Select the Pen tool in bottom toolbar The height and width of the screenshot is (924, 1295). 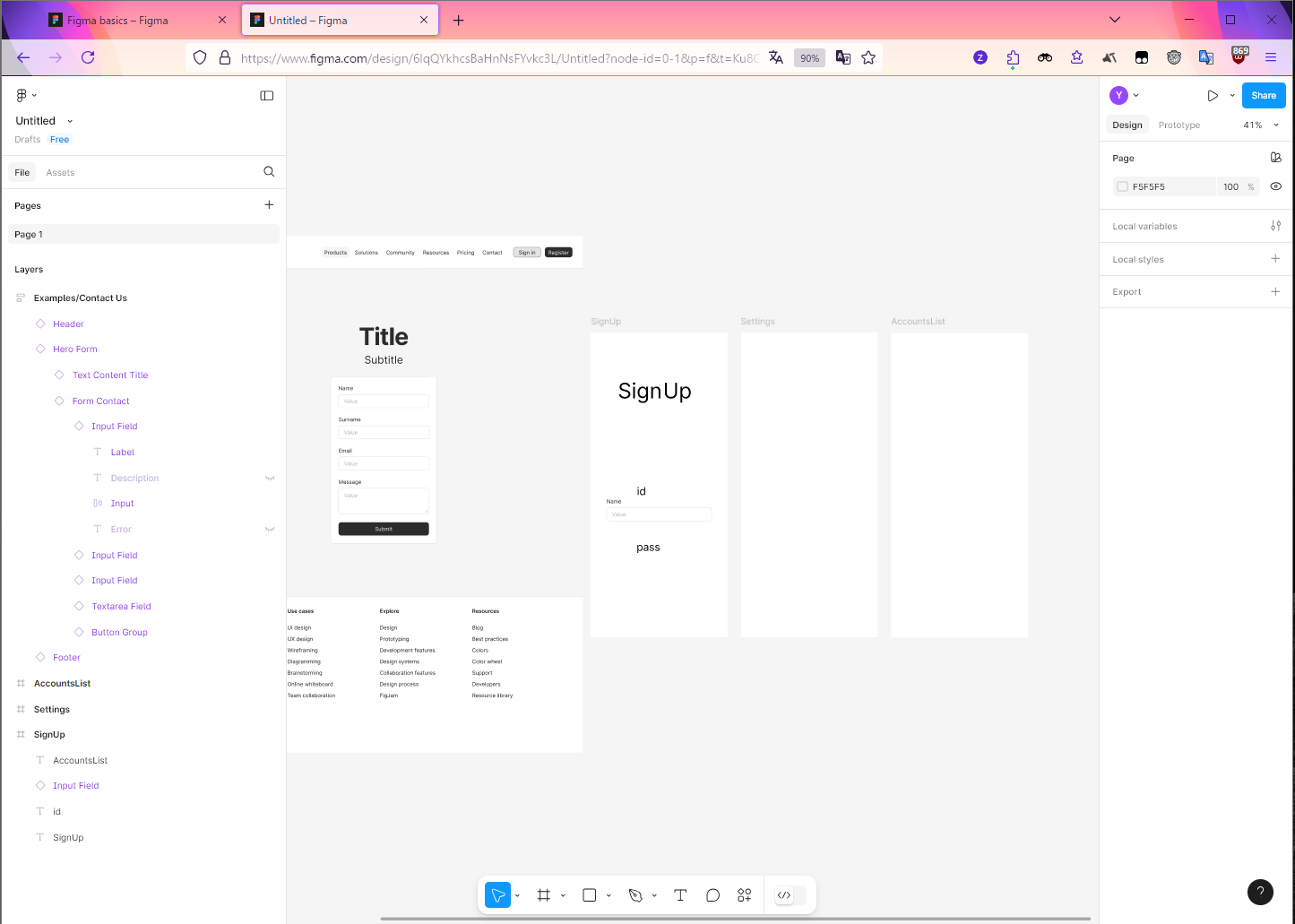[x=635, y=894]
